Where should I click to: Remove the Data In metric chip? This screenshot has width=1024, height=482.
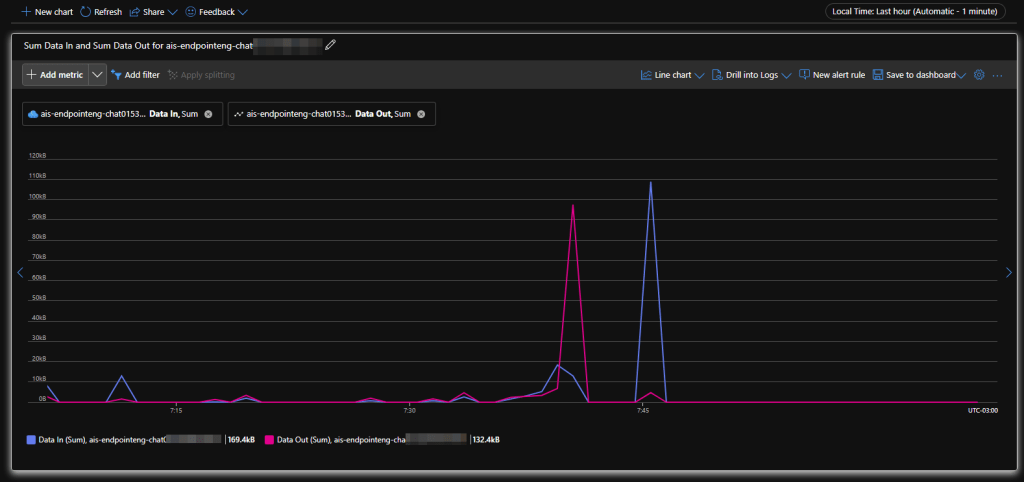pos(208,114)
